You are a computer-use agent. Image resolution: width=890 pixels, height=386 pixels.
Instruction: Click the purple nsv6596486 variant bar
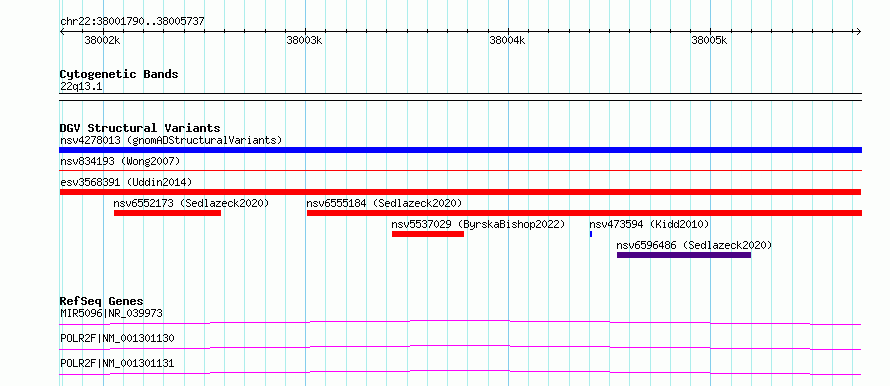click(684, 255)
